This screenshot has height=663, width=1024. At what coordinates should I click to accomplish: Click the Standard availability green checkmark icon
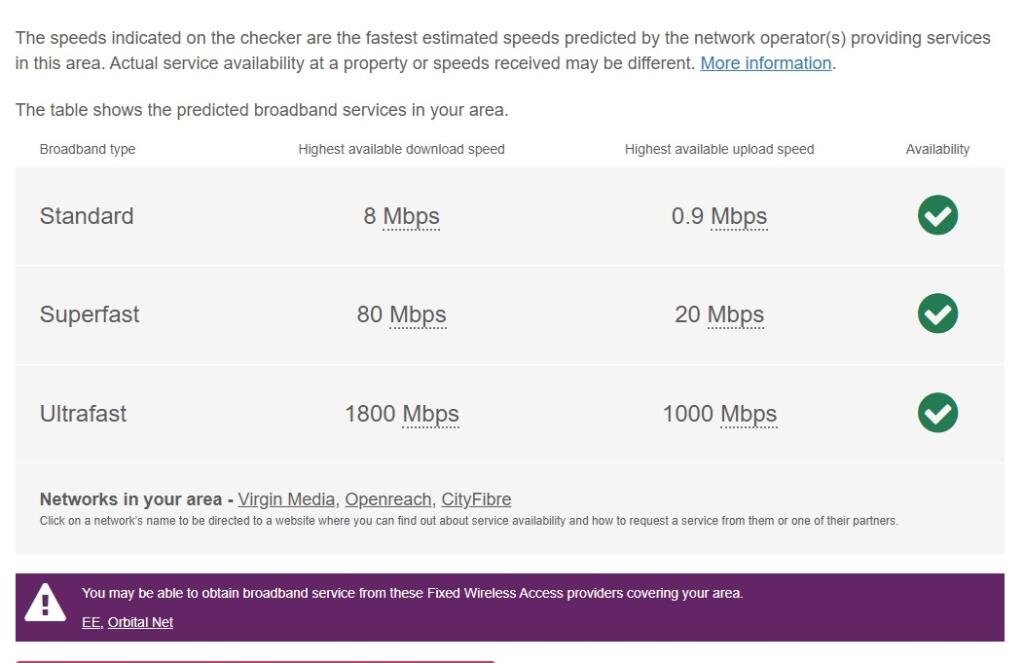point(937,215)
